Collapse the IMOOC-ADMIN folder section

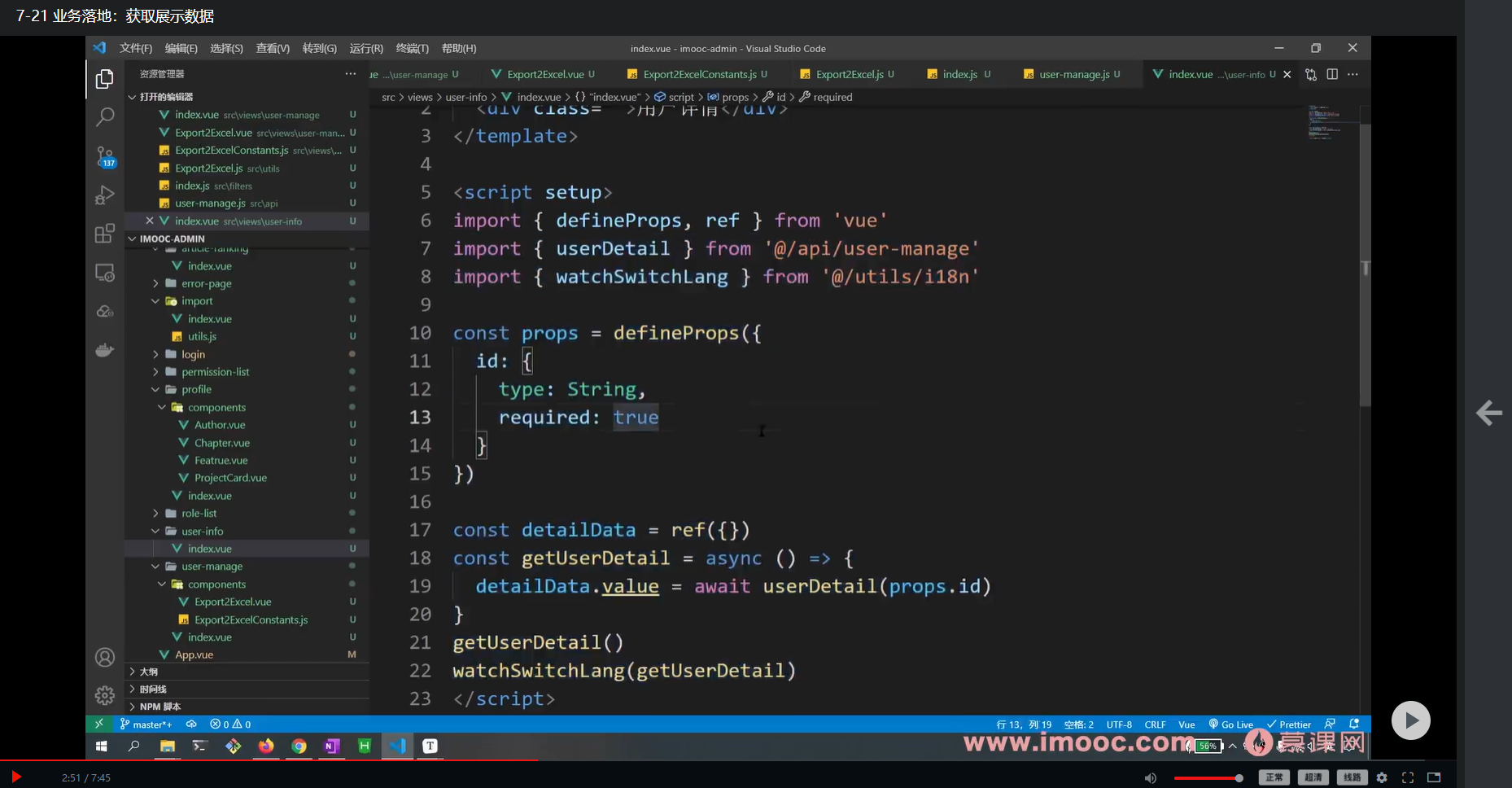click(x=247, y=239)
